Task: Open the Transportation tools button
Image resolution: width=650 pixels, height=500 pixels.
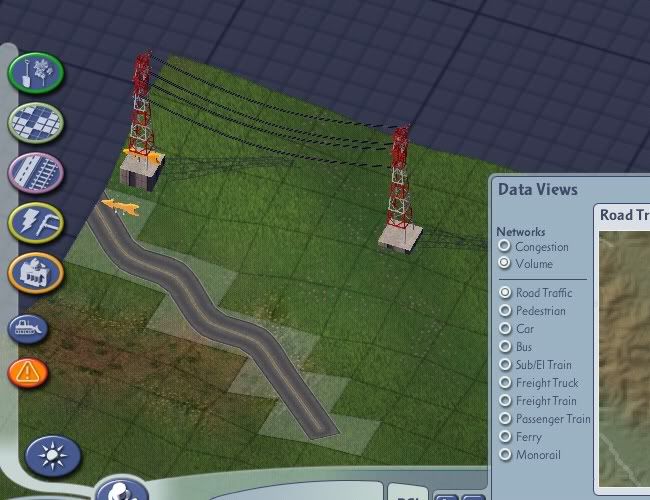Action: click(36, 173)
